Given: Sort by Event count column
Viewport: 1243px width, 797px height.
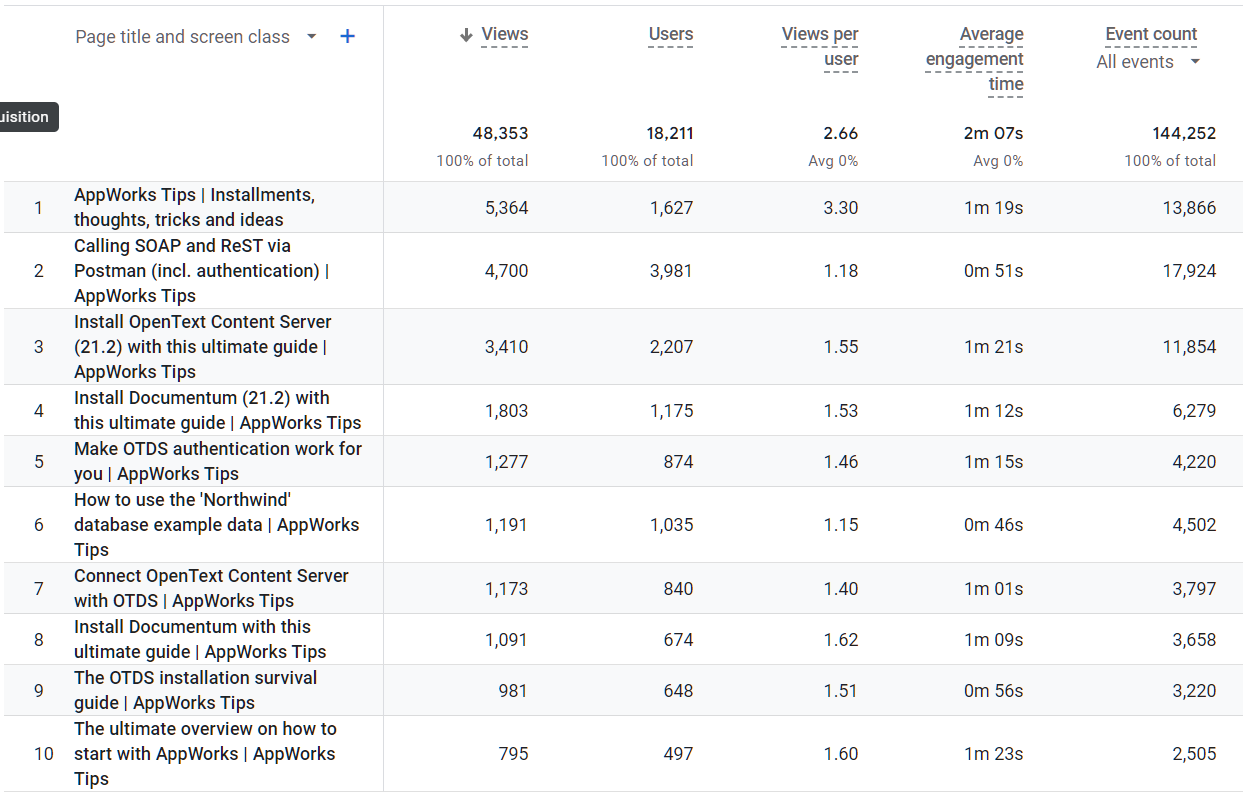Looking at the screenshot, I should tap(1151, 35).
